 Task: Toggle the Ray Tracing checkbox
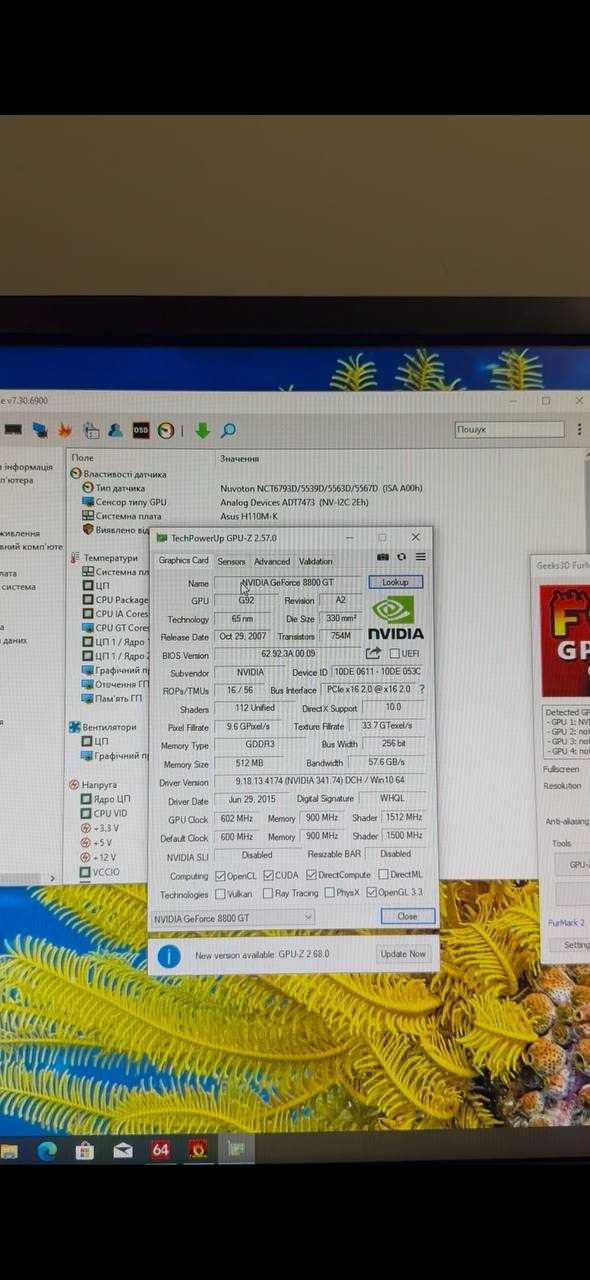(268, 894)
